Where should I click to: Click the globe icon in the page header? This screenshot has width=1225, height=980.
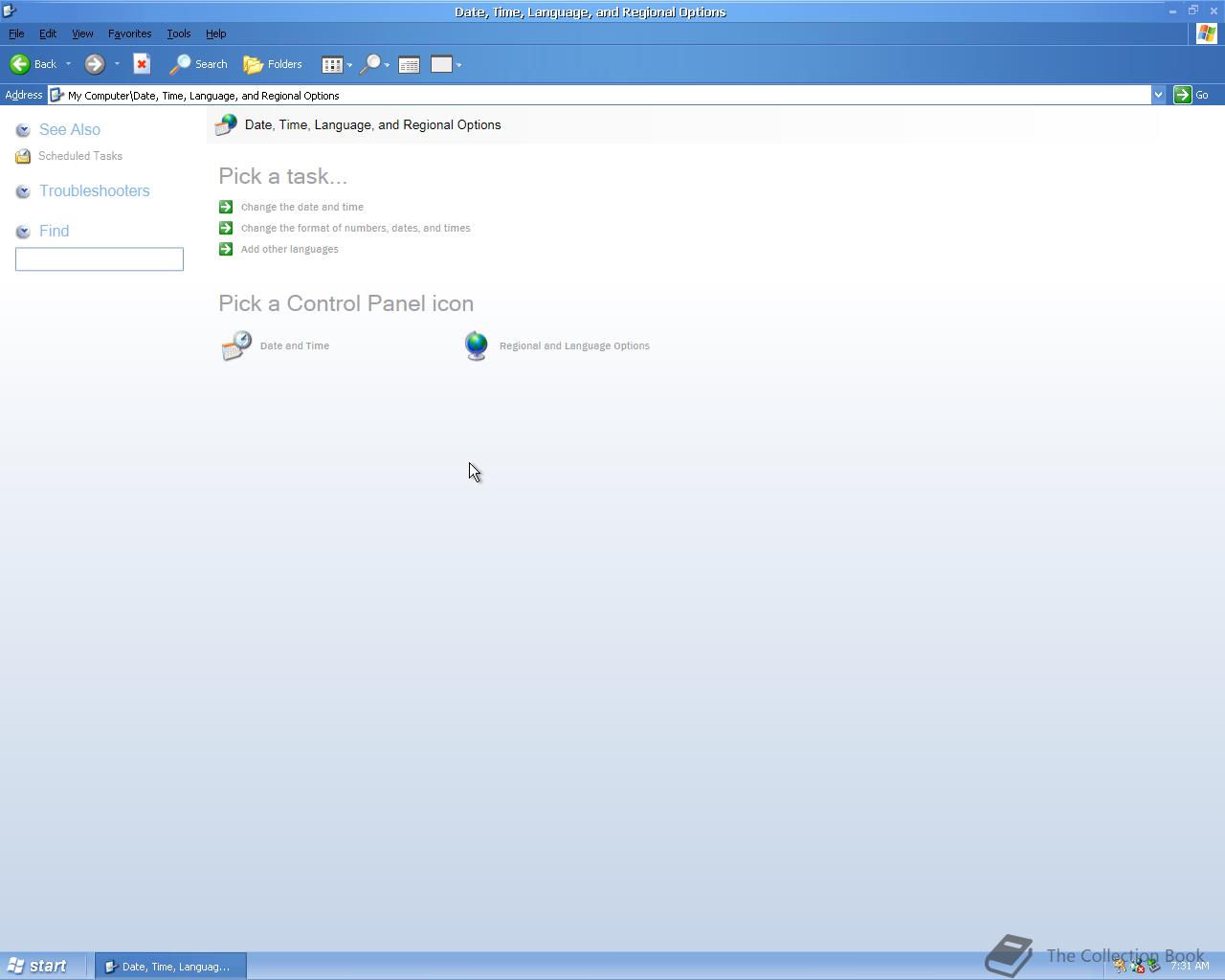(x=226, y=125)
